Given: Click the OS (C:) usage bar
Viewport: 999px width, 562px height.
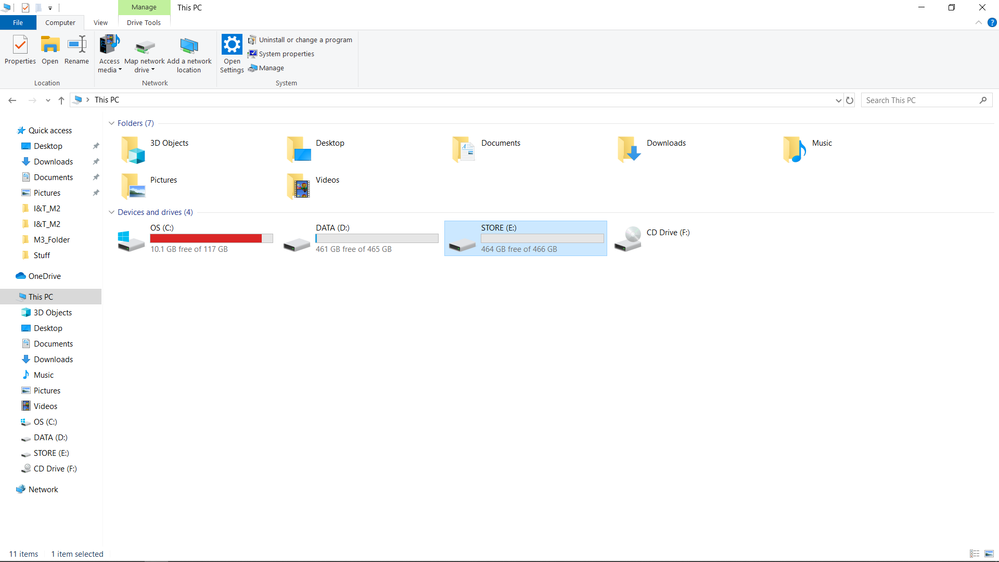Looking at the screenshot, I should 212,238.
